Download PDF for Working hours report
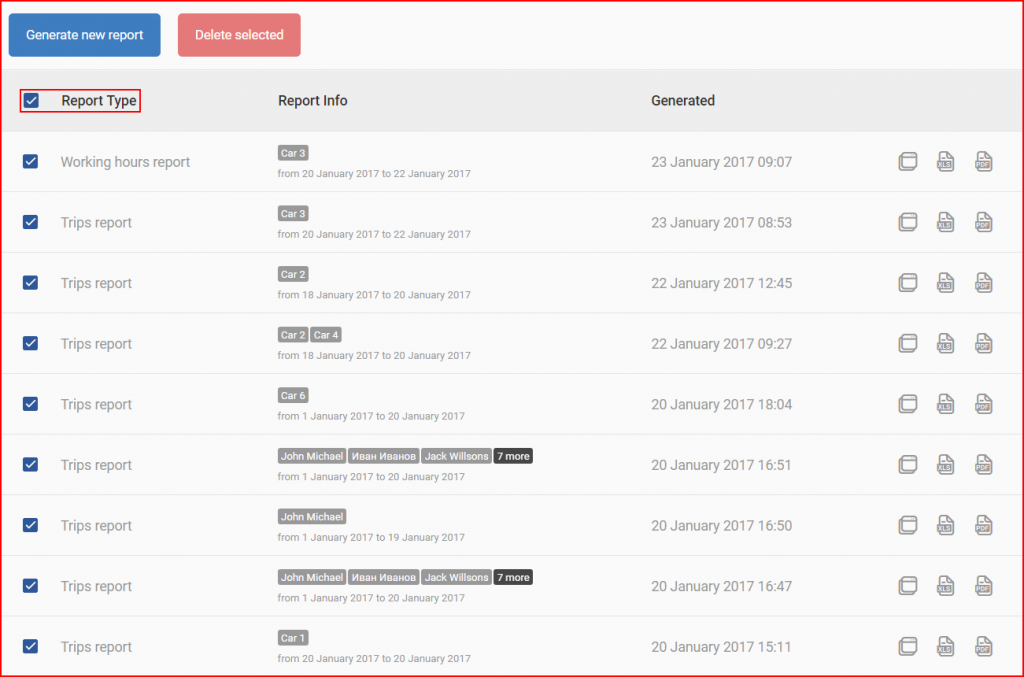Viewport: 1024px width, 677px height. (984, 161)
